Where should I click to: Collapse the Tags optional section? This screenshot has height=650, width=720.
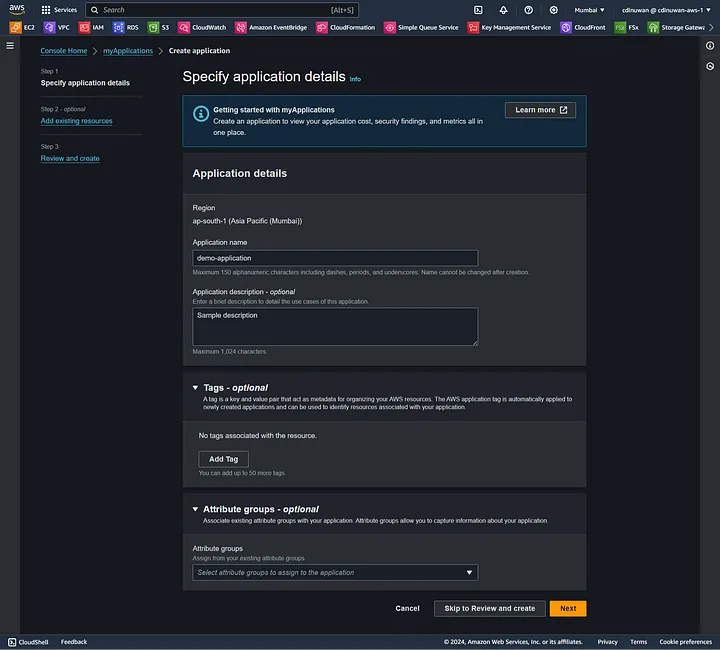click(x=195, y=388)
